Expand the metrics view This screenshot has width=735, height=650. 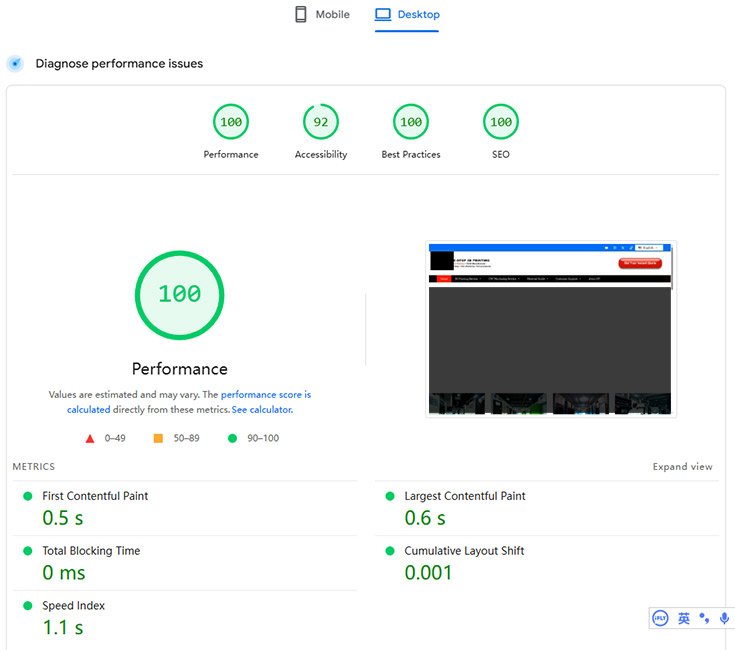pos(682,467)
